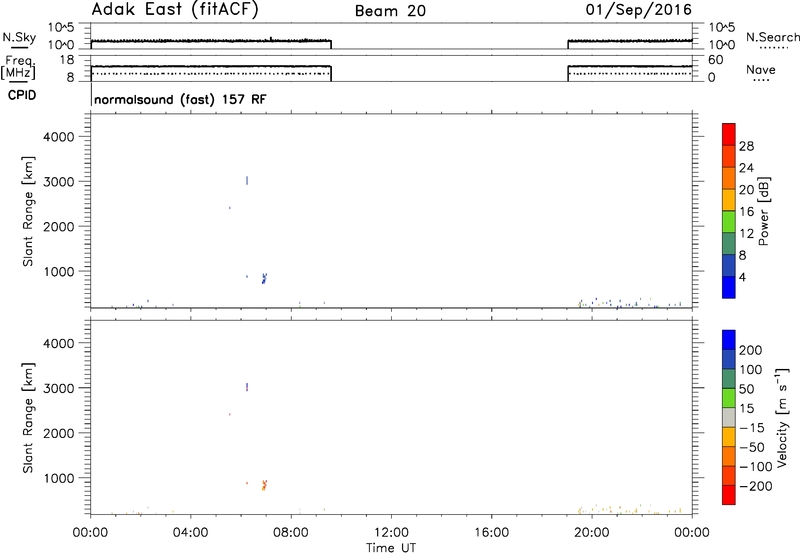Click the orange echo cluster near 1000 km in Velocity panel
The width and height of the screenshot is (800, 554).
click(x=264, y=485)
